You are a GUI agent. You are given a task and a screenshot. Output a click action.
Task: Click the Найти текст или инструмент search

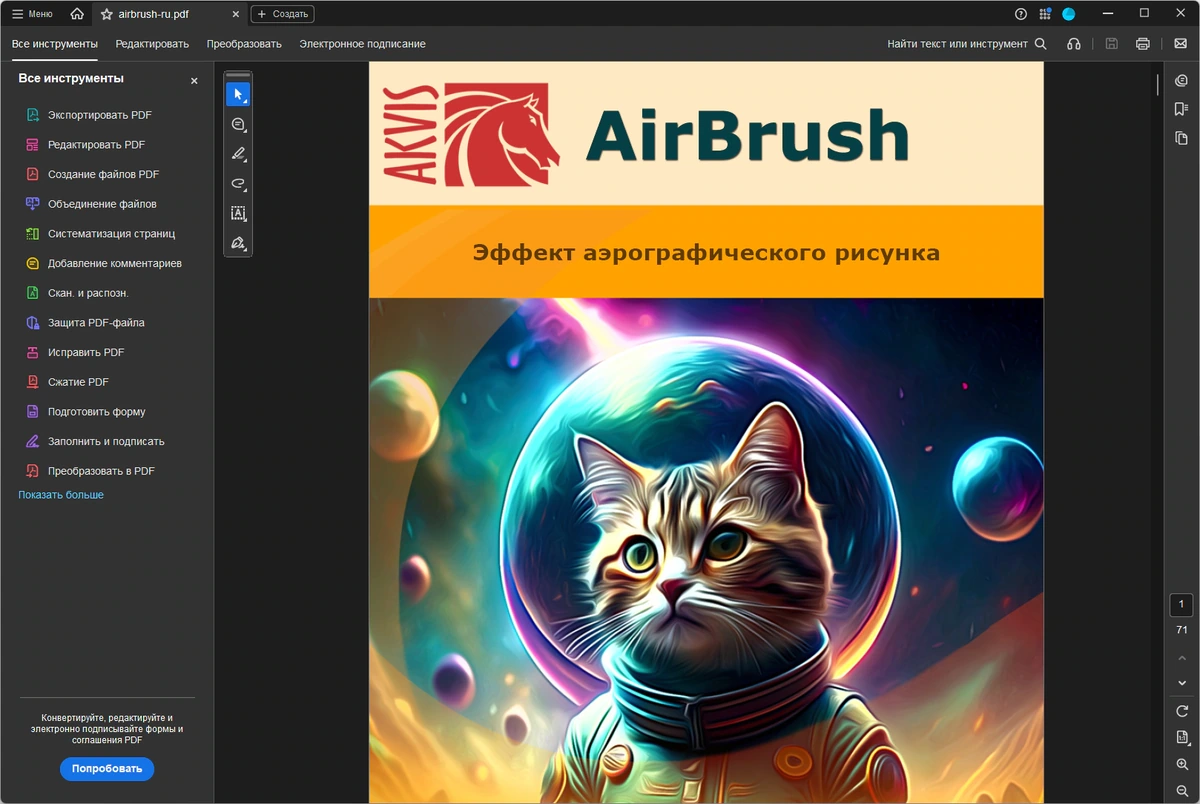[x=967, y=44]
